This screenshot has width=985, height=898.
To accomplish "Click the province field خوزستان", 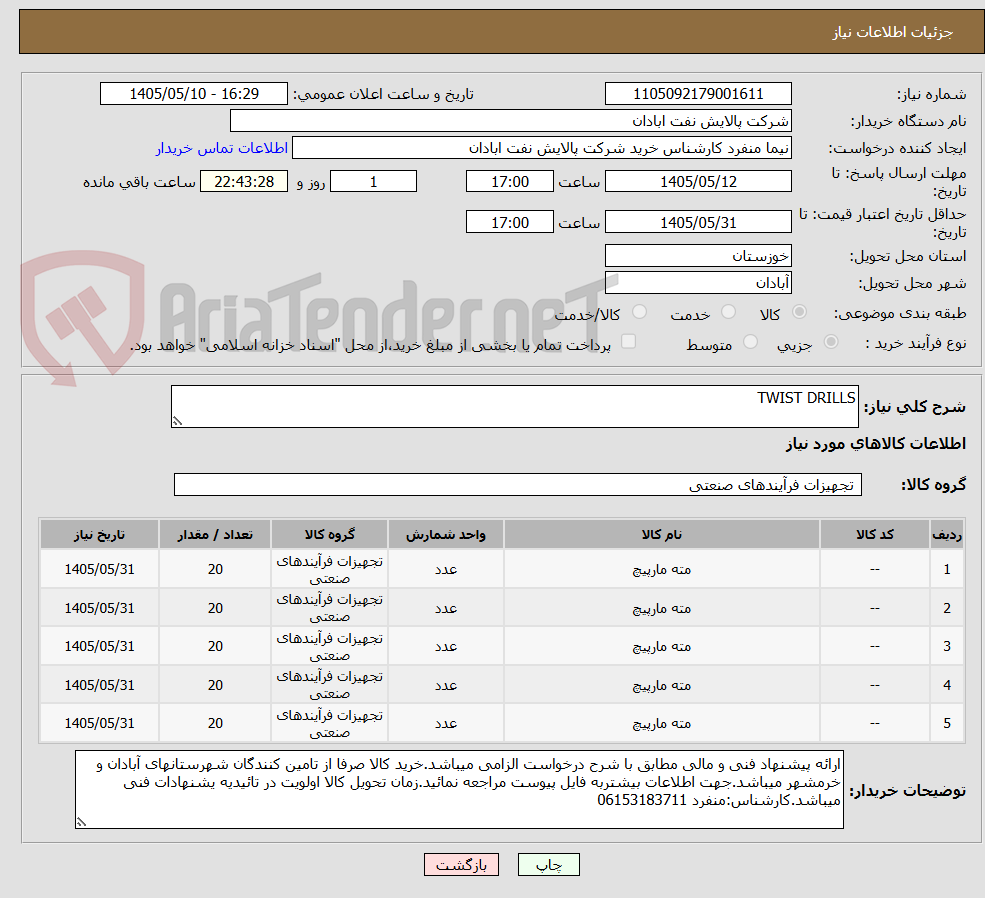I will [698, 256].
